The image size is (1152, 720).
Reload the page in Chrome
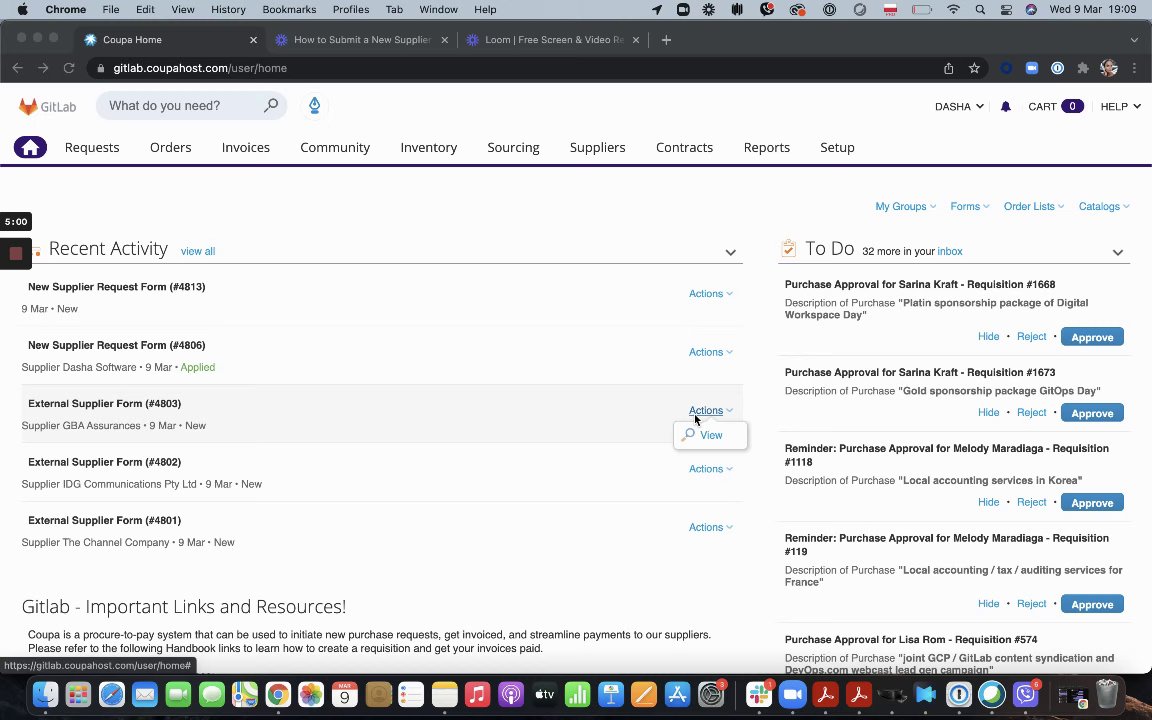click(x=68, y=68)
